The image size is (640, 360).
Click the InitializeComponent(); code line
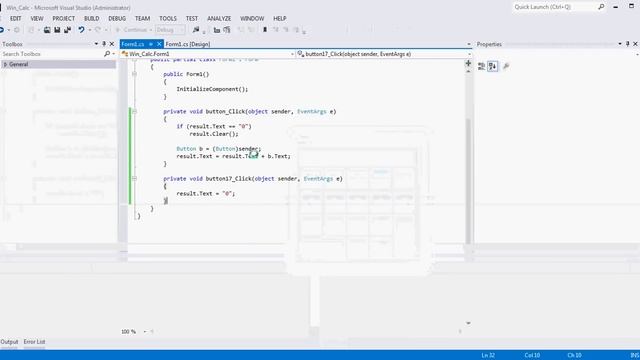coord(212,89)
